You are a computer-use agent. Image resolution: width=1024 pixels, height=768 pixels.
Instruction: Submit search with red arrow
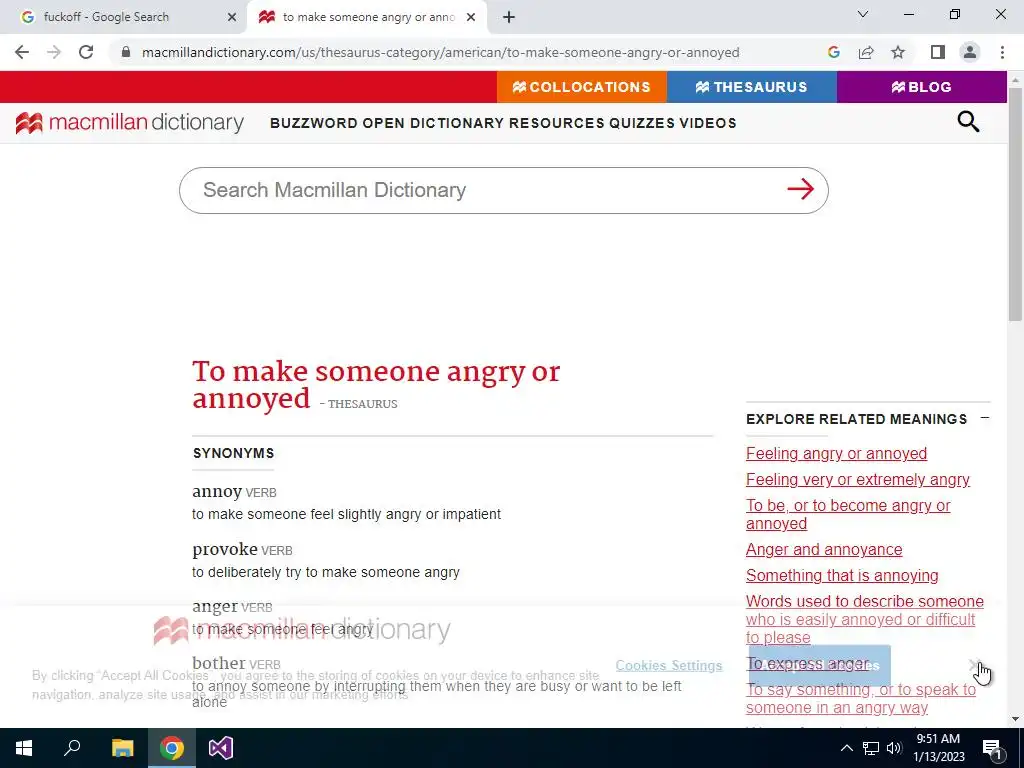pyautogui.click(x=801, y=189)
